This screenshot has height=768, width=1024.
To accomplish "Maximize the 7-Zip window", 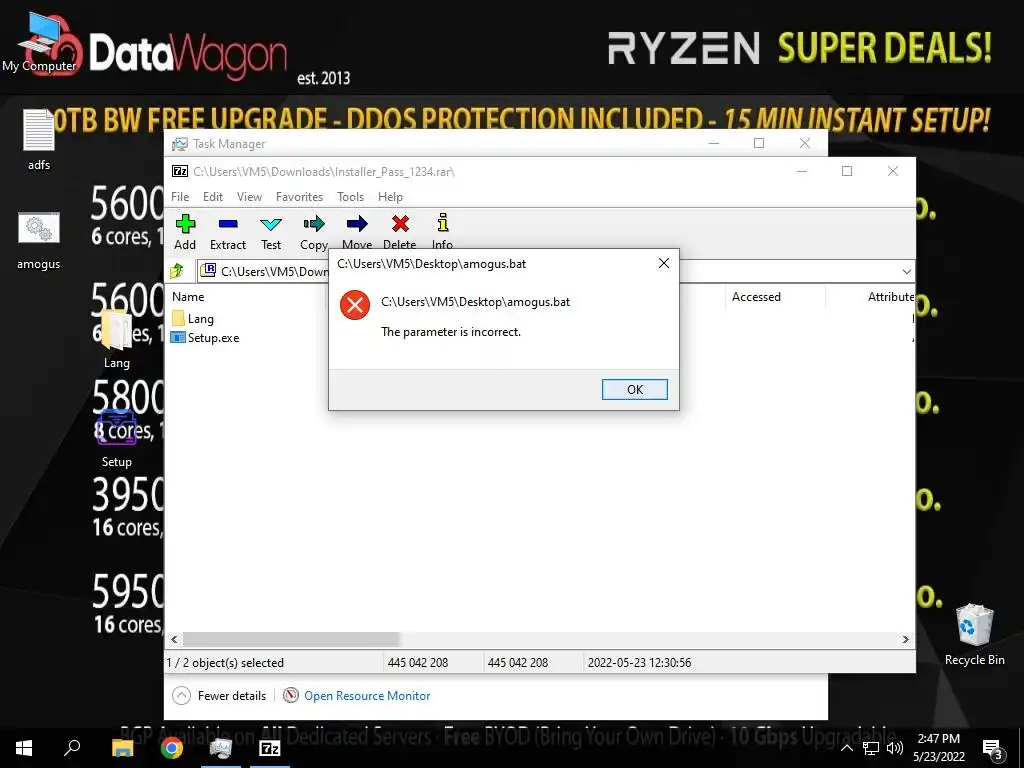I will pyautogui.click(x=847, y=171).
